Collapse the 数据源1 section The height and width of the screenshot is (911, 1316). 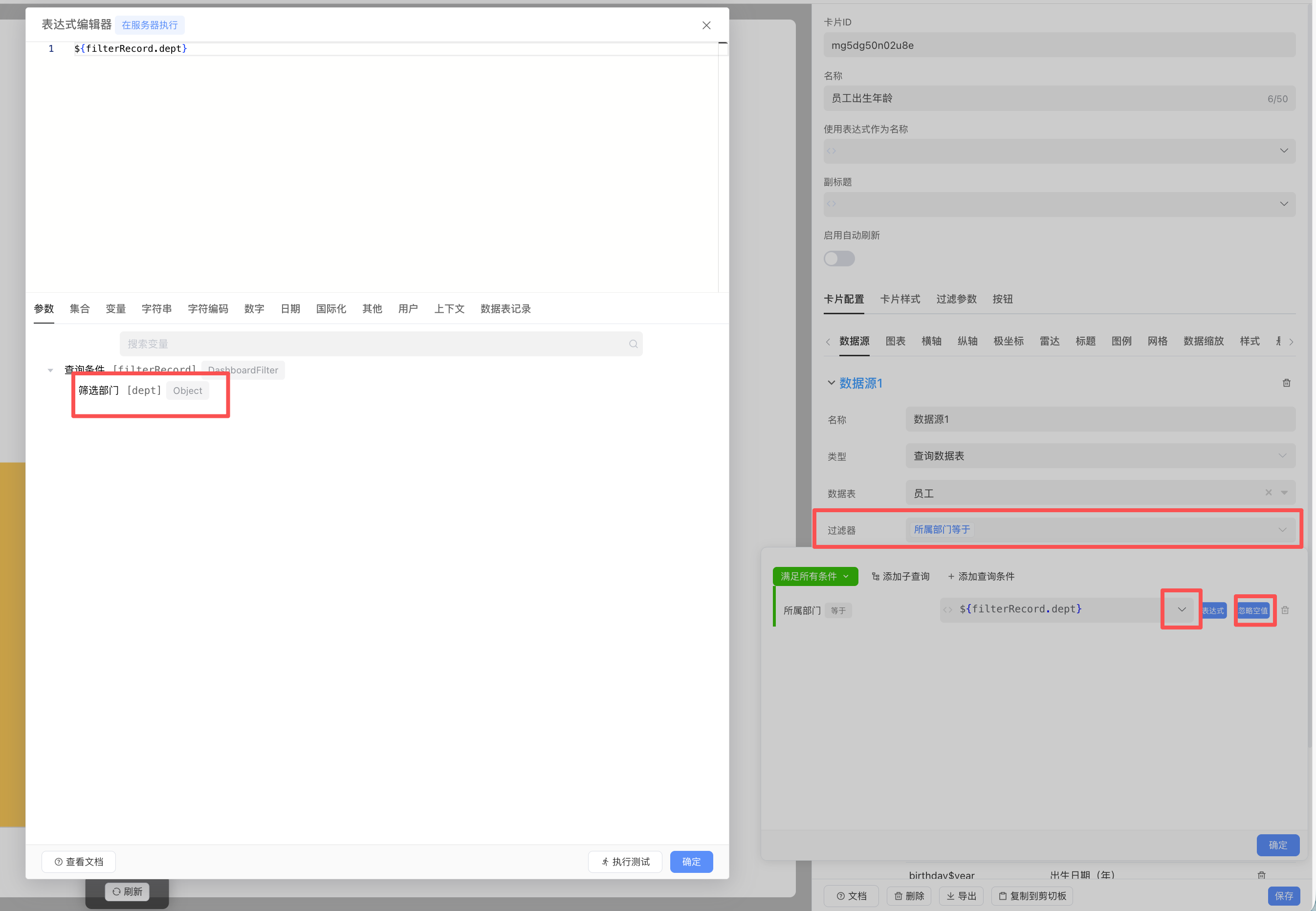click(831, 383)
